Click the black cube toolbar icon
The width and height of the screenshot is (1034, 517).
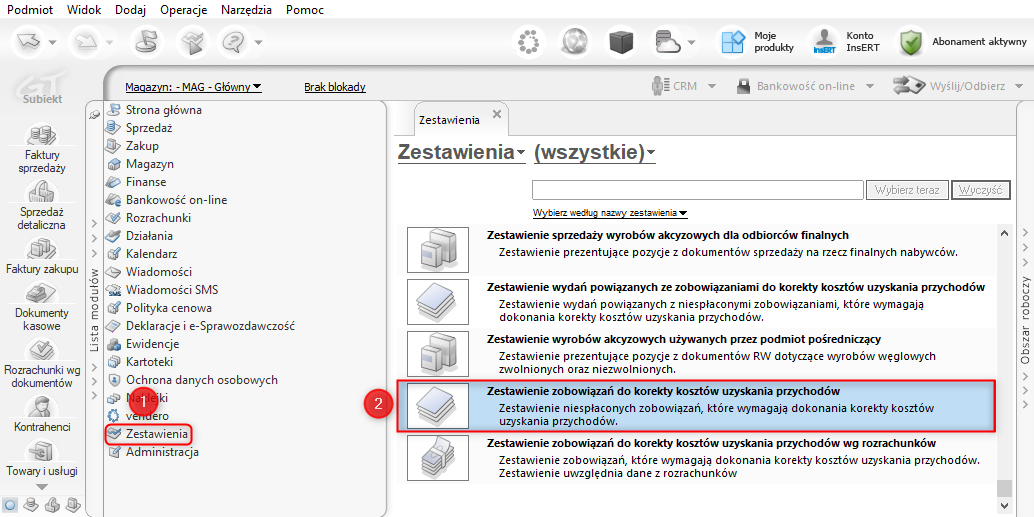click(x=621, y=42)
